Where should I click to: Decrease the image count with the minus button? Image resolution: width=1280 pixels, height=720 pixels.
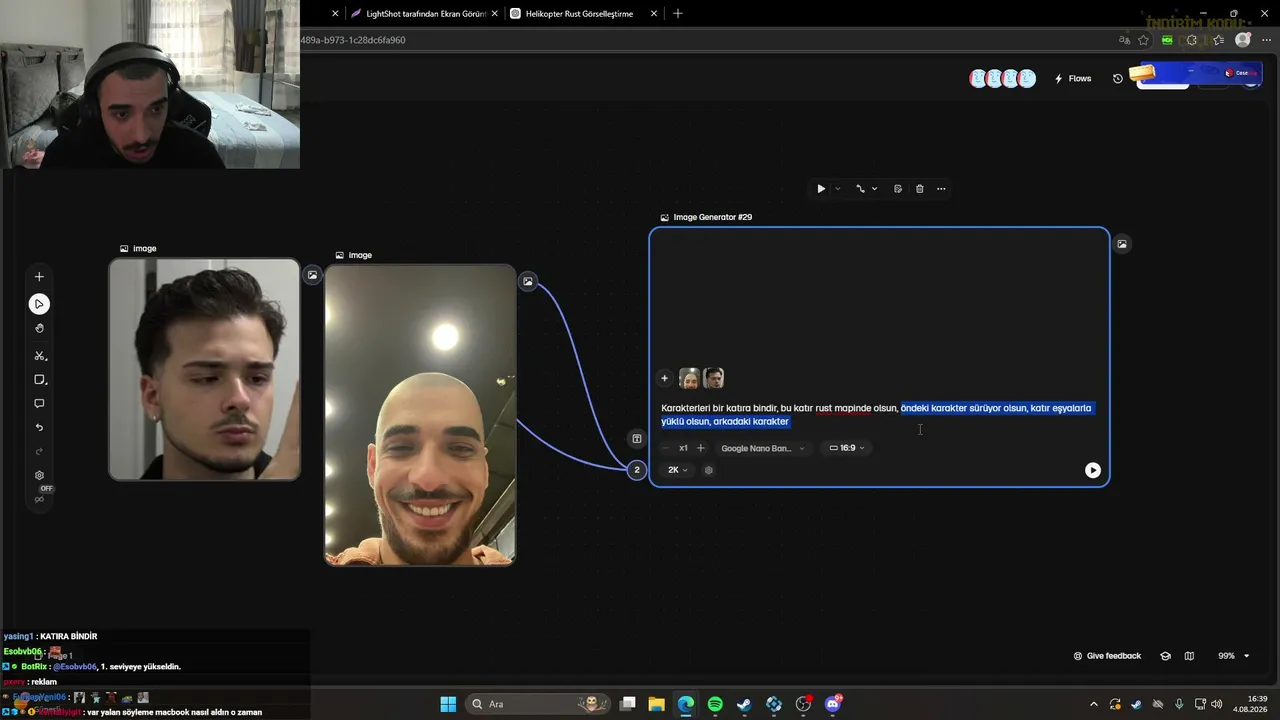pyautogui.click(x=665, y=448)
